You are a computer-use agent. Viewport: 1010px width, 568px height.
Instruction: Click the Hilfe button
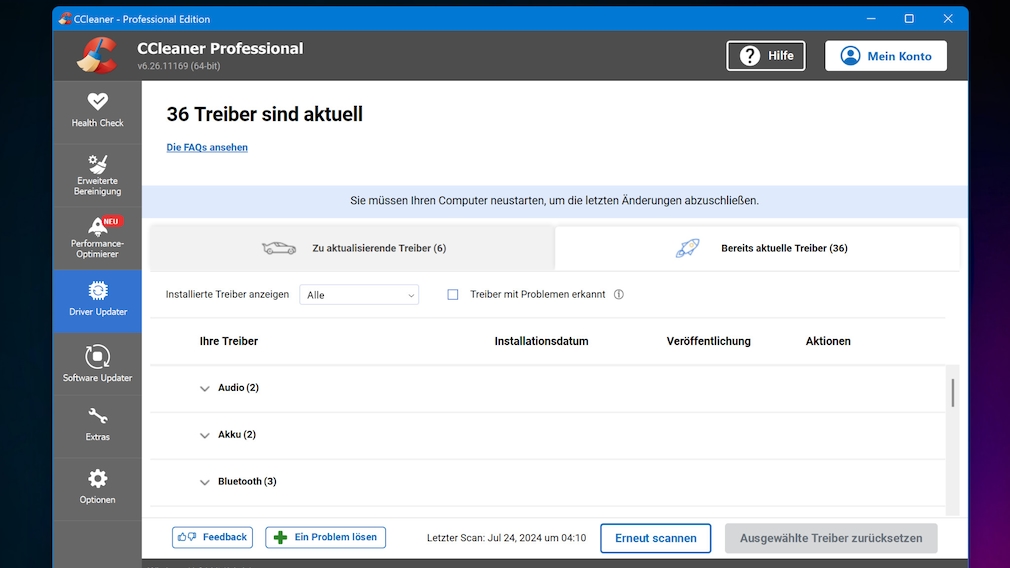click(766, 56)
